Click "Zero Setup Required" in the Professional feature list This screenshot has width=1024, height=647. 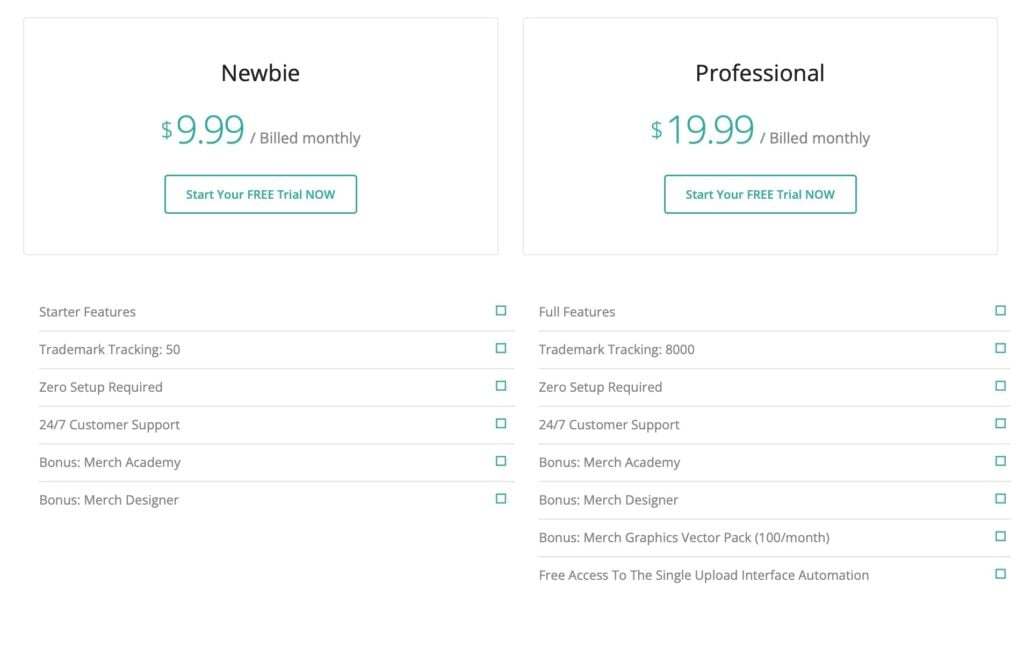[600, 387]
